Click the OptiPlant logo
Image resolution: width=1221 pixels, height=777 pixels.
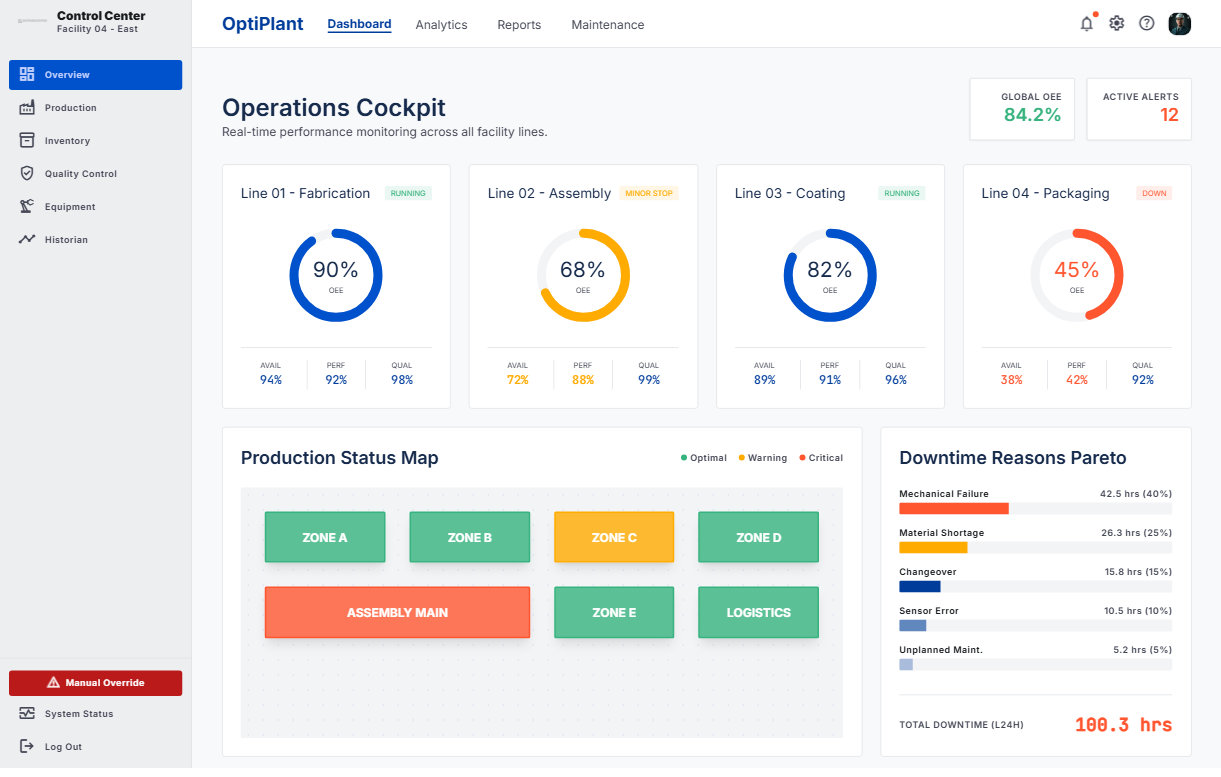[263, 24]
